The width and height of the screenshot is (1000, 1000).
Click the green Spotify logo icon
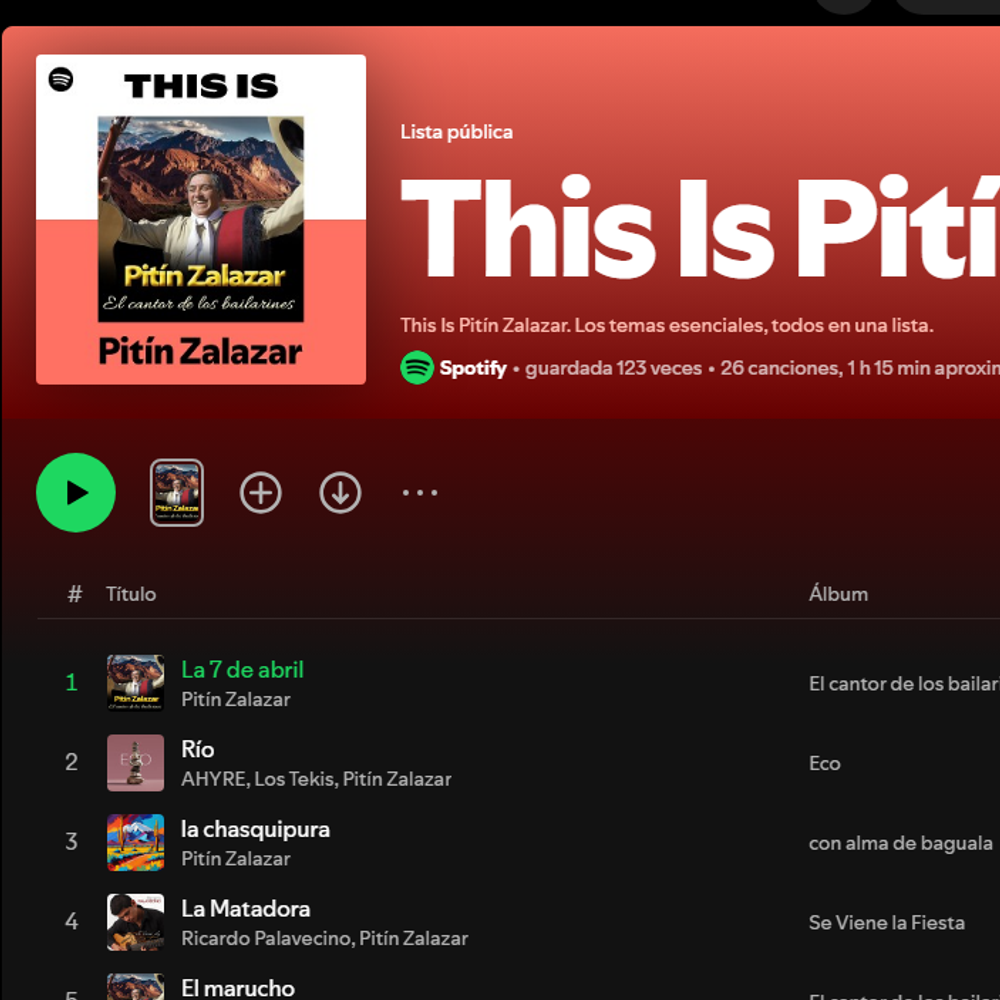pos(416,367)
